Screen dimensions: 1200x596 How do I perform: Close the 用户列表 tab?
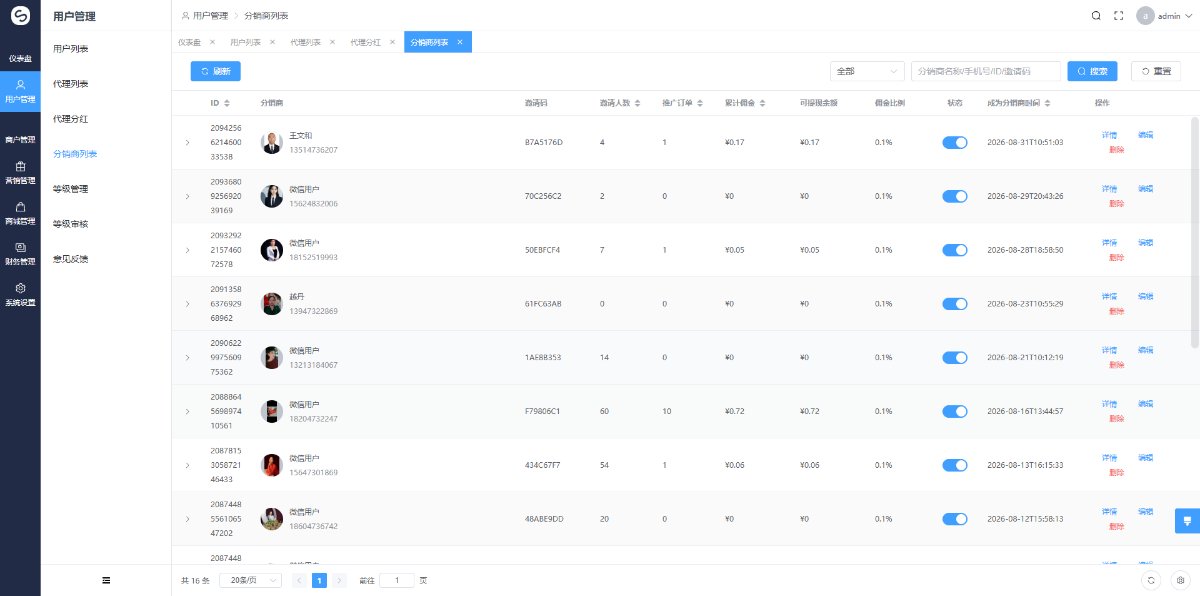[272, 42]
